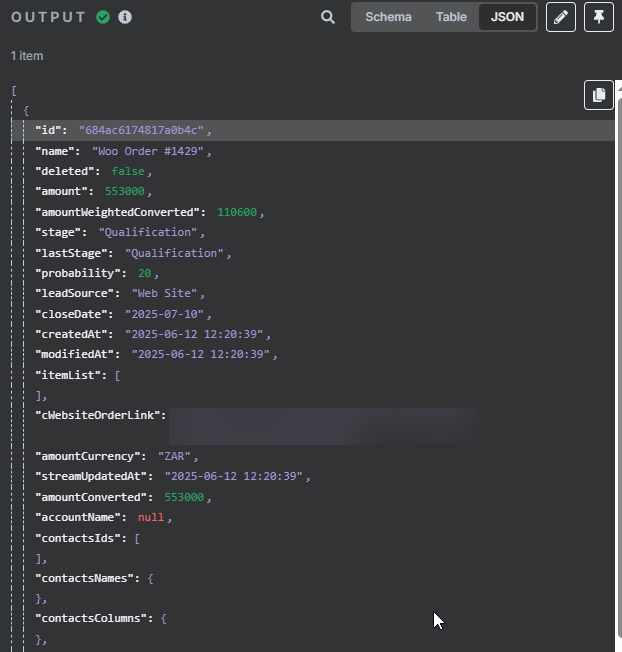Screen dimensions: 622x652
Task: Switch to the Table view tab
Action: tap(451, 17)
